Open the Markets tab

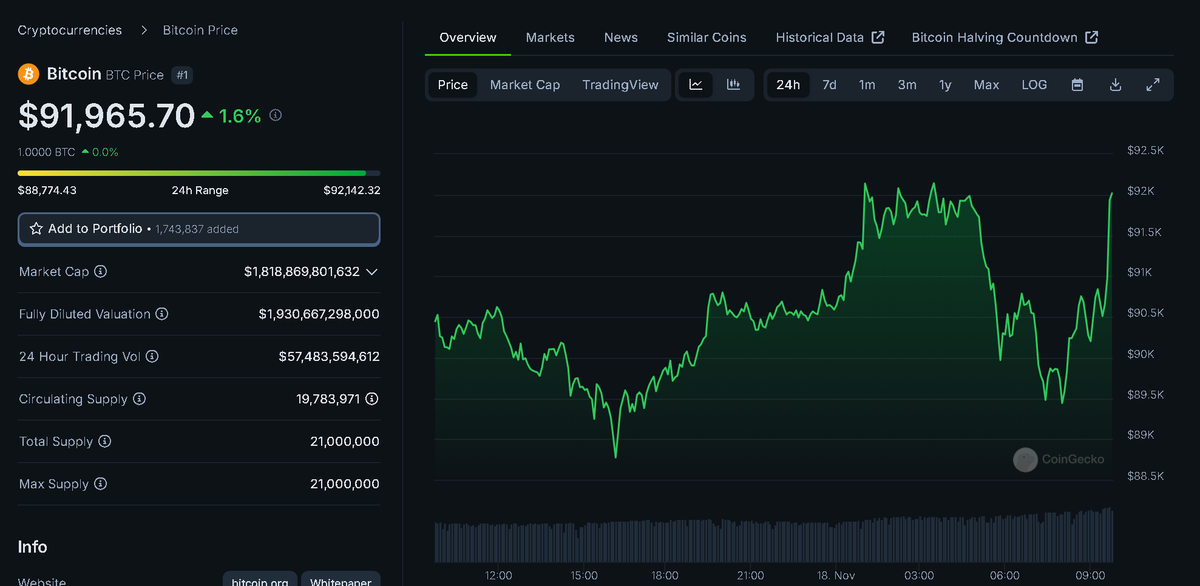[x=550, y=37]
